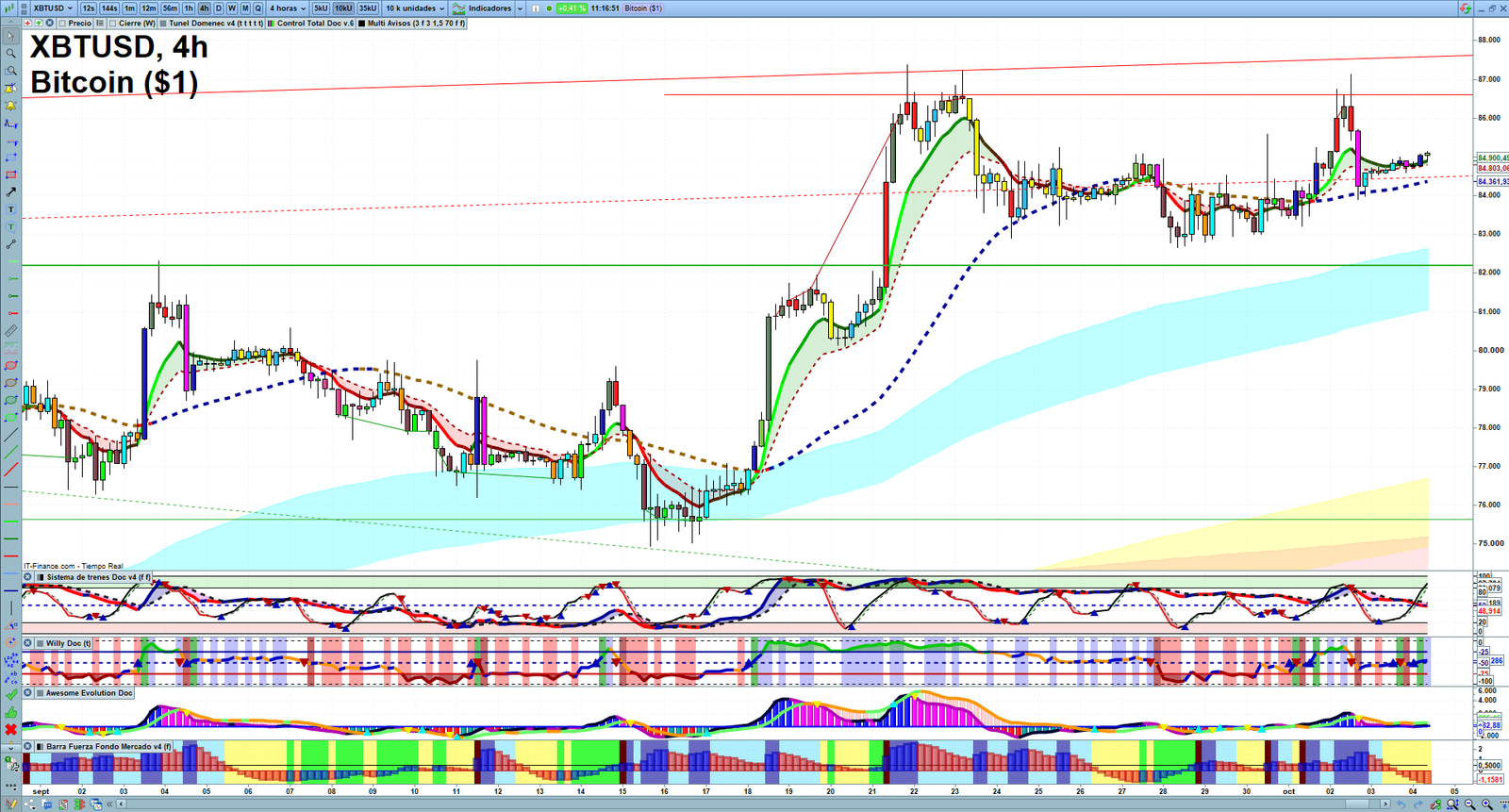
Task: Open the chat bubbles icon in the bottom bar
Action: tap(47, 804)
